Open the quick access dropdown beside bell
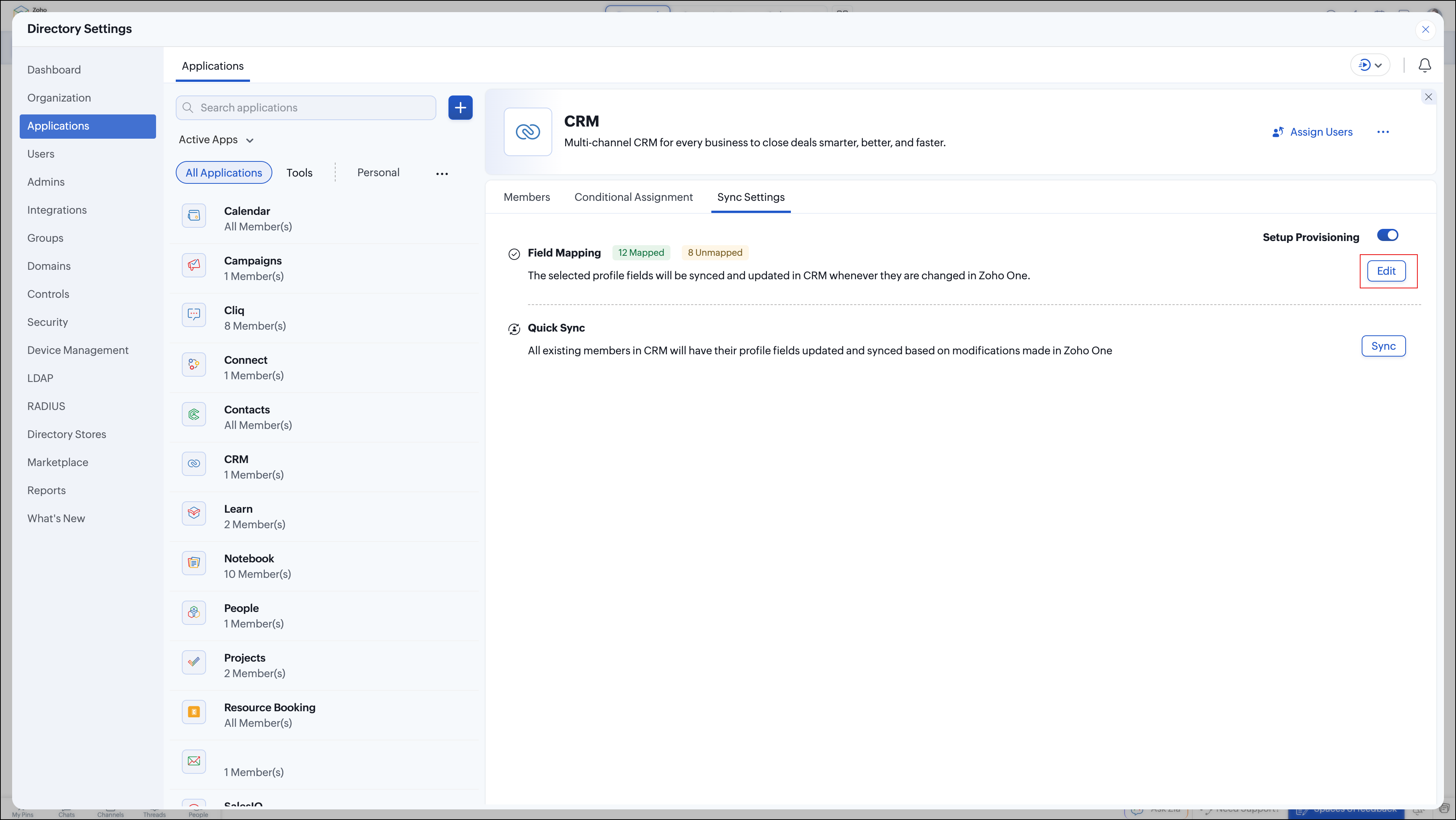The height and width of the screenshot is (820, 1456). 1370,65
